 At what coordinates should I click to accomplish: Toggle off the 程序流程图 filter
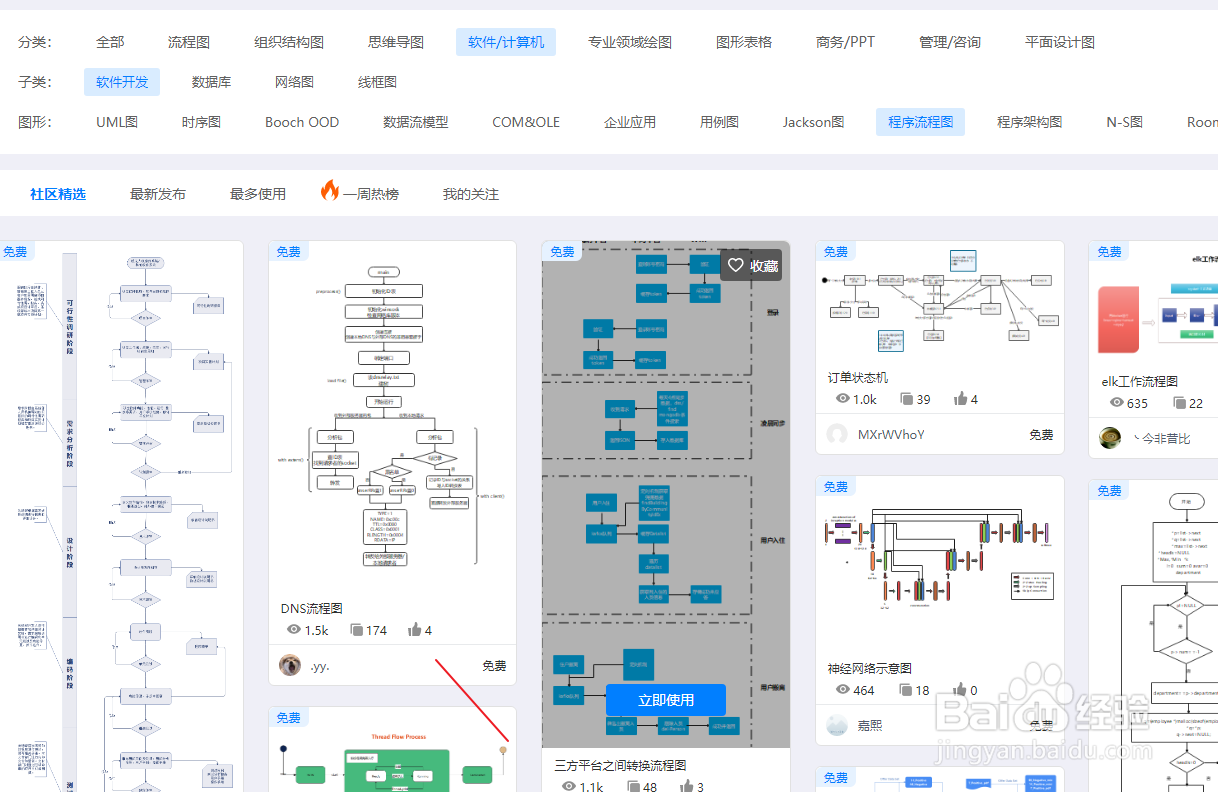click(919, 121)
